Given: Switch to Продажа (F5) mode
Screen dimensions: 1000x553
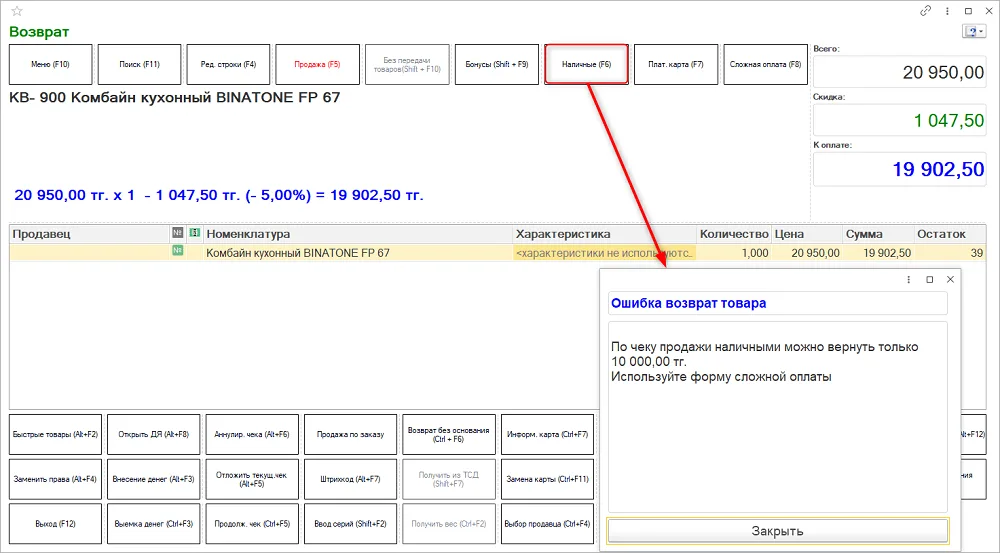Looking at the screenshot, I should (x=318, y=64).
